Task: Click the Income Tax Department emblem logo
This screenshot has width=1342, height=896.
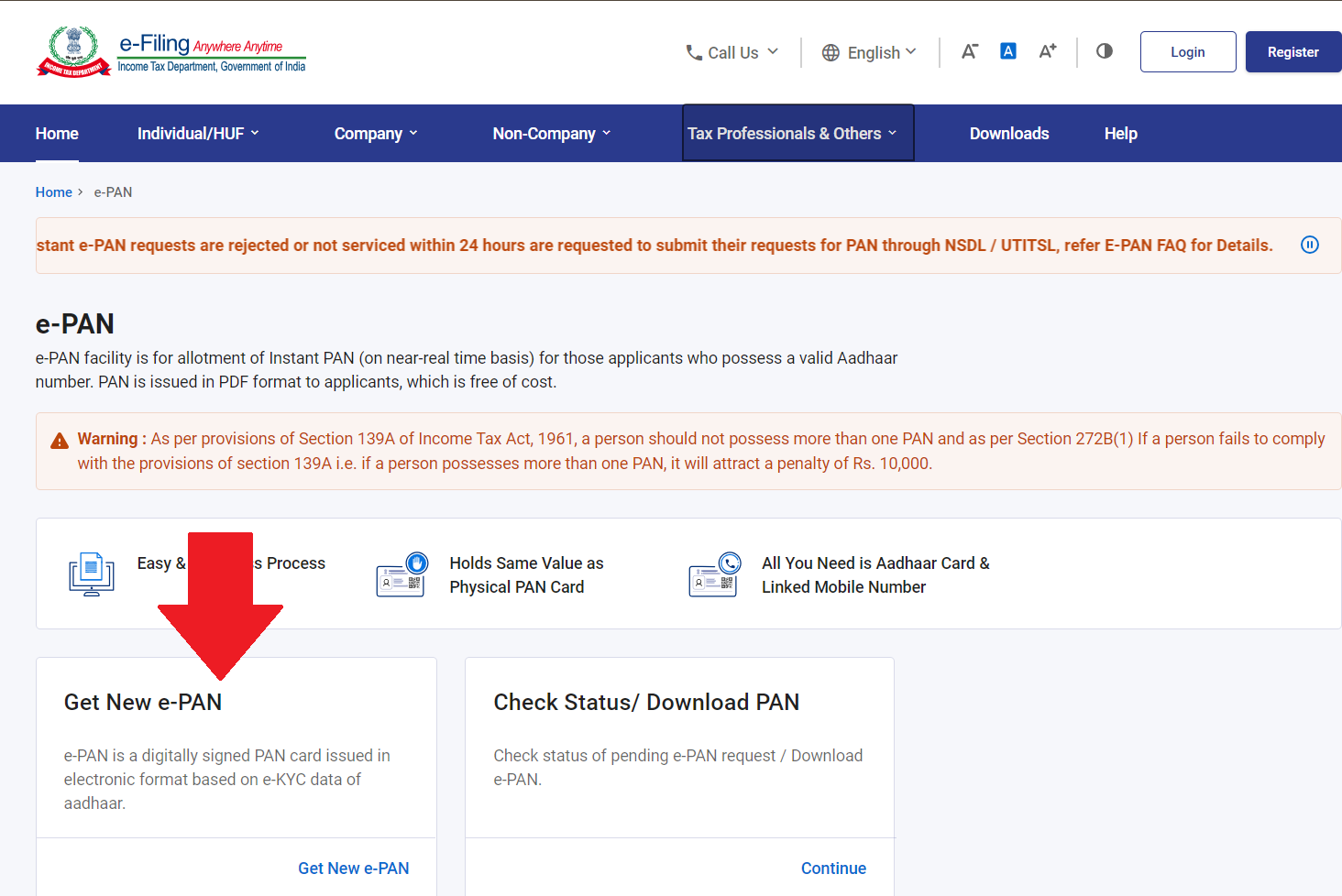Action: point(73,52)
